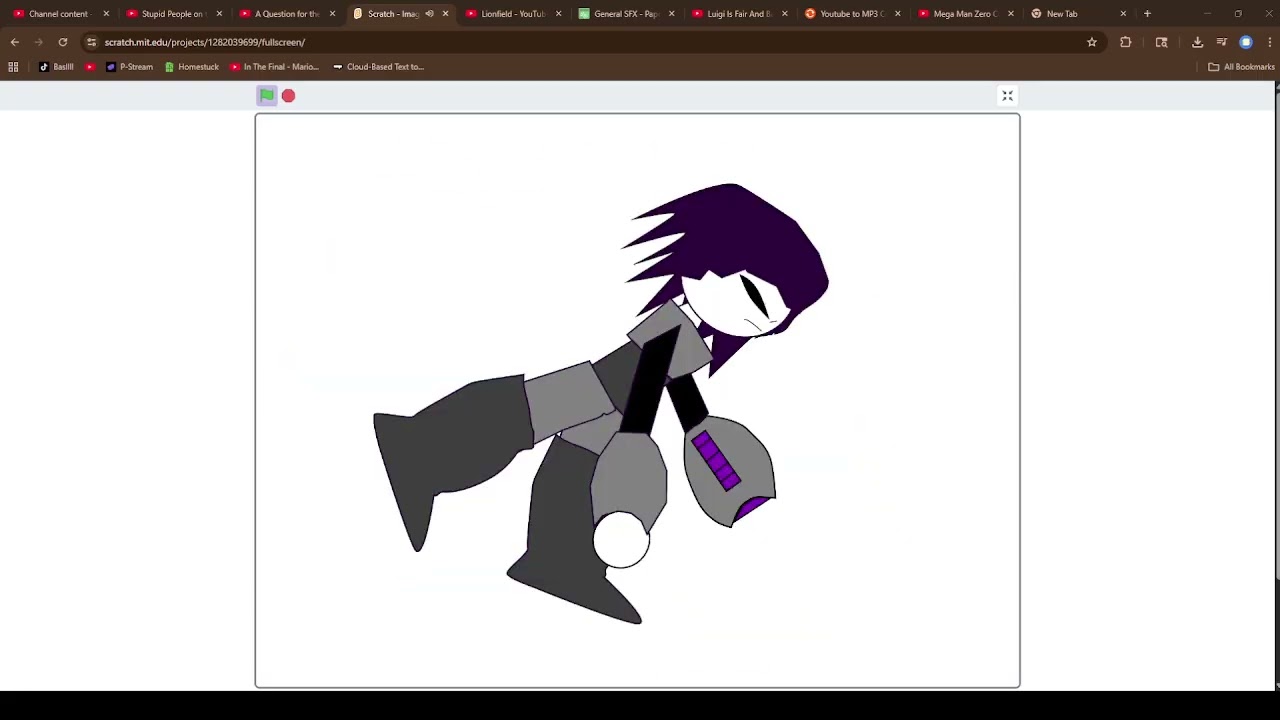Click the address bar URL
The height and width of the screenshot is (720, 1280).
tap(204, 42)
